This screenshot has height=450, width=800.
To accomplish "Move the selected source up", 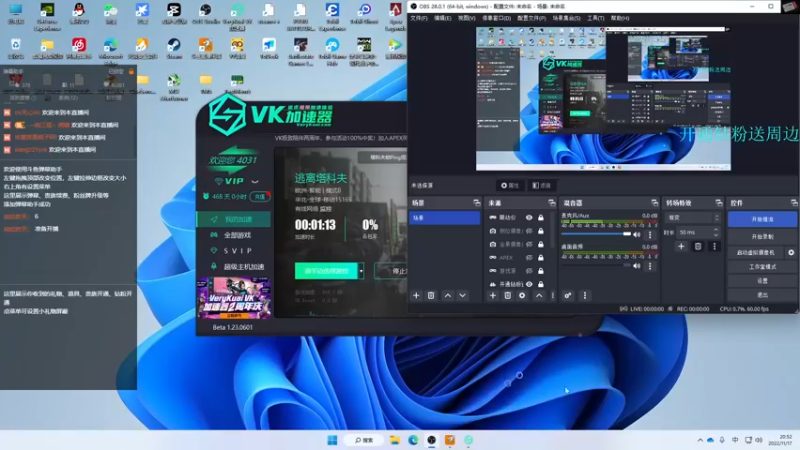I will (539, 295).
